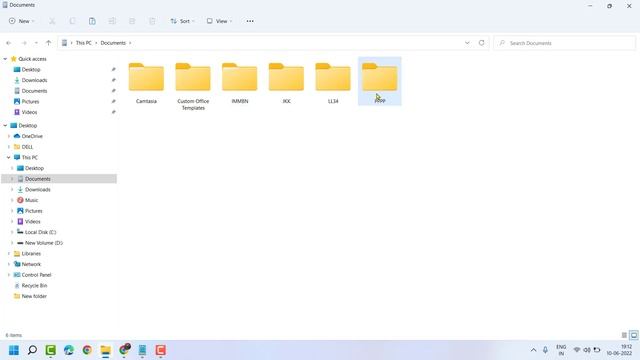Viewport: 640px width, 360px height.
Task: Open Desktop under Quick access
Action: click(x=31, y=69)
